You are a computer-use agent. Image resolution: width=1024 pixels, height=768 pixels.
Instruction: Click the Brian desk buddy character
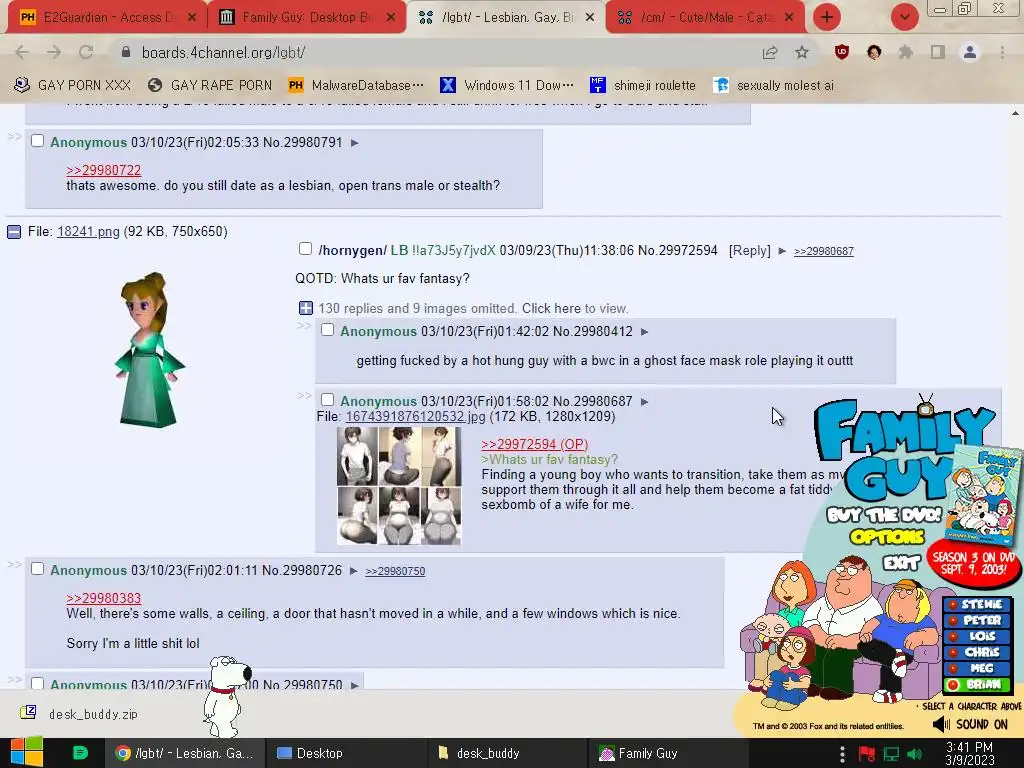click(226, 696)
